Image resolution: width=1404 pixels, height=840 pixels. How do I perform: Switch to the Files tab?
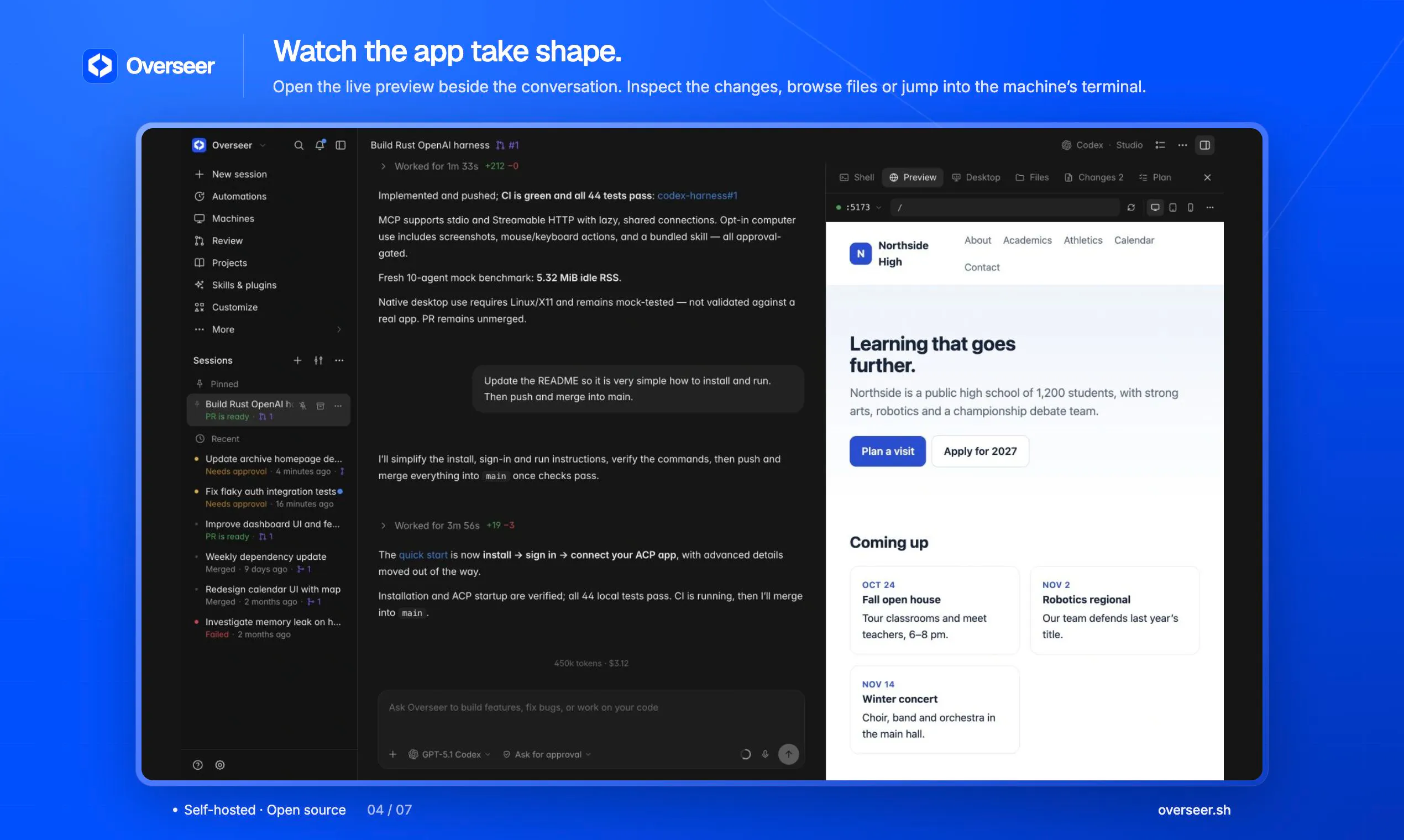coord(1032,178)
